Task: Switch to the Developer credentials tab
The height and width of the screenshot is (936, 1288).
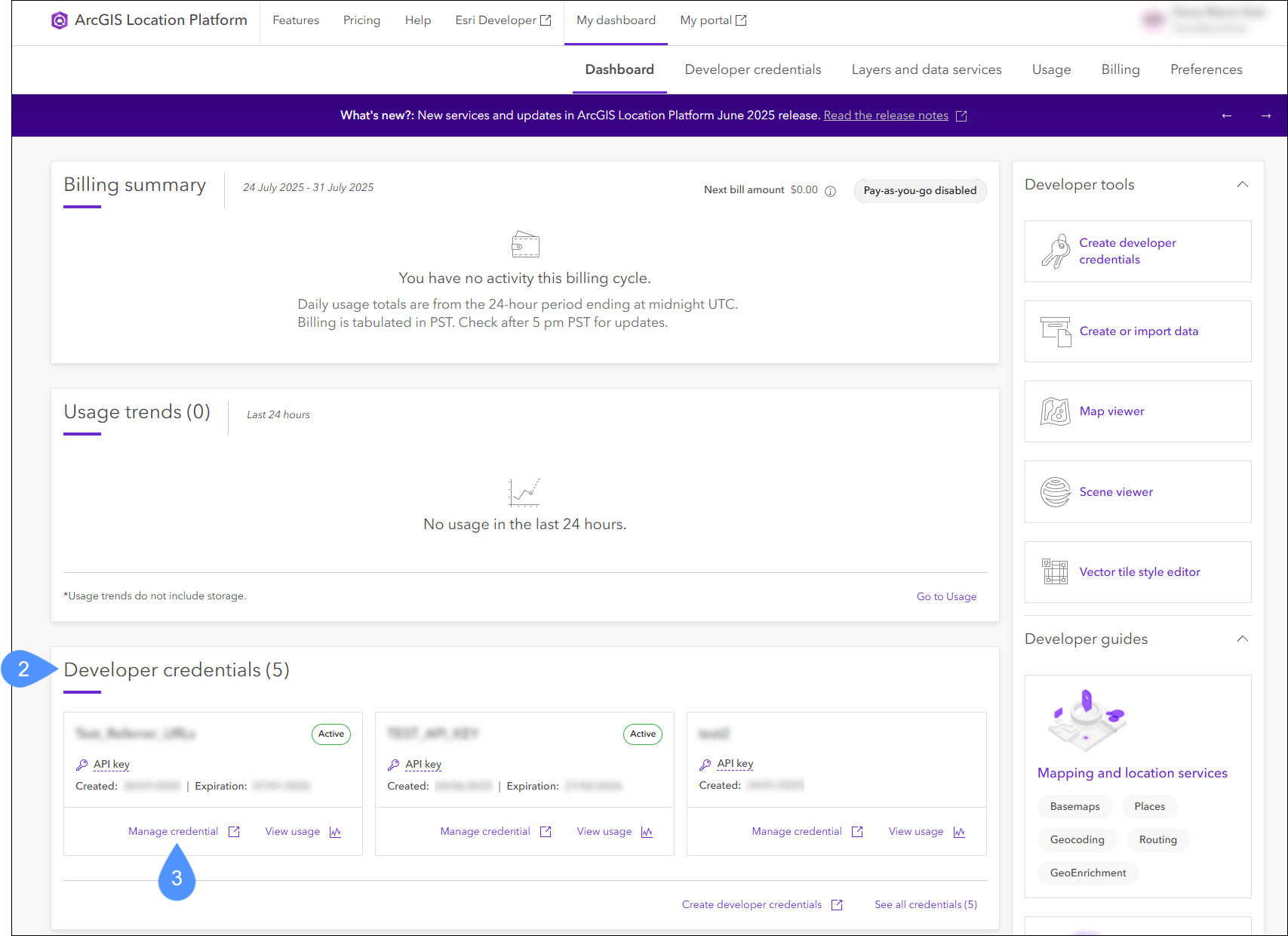Action: click(753, 69)
